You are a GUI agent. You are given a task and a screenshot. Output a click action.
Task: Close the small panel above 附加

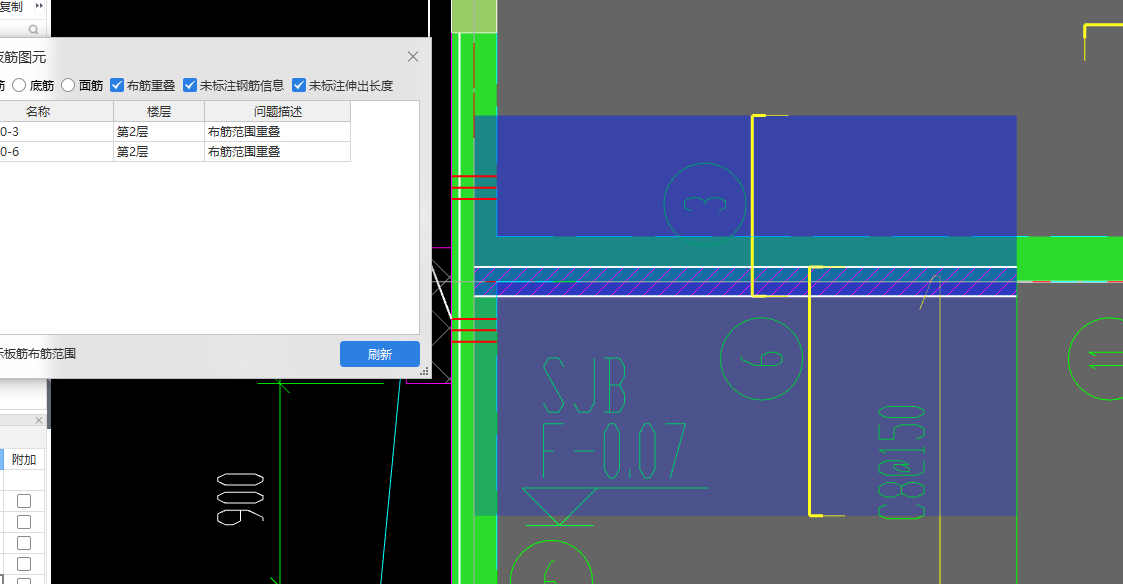[x=39, y=420]
